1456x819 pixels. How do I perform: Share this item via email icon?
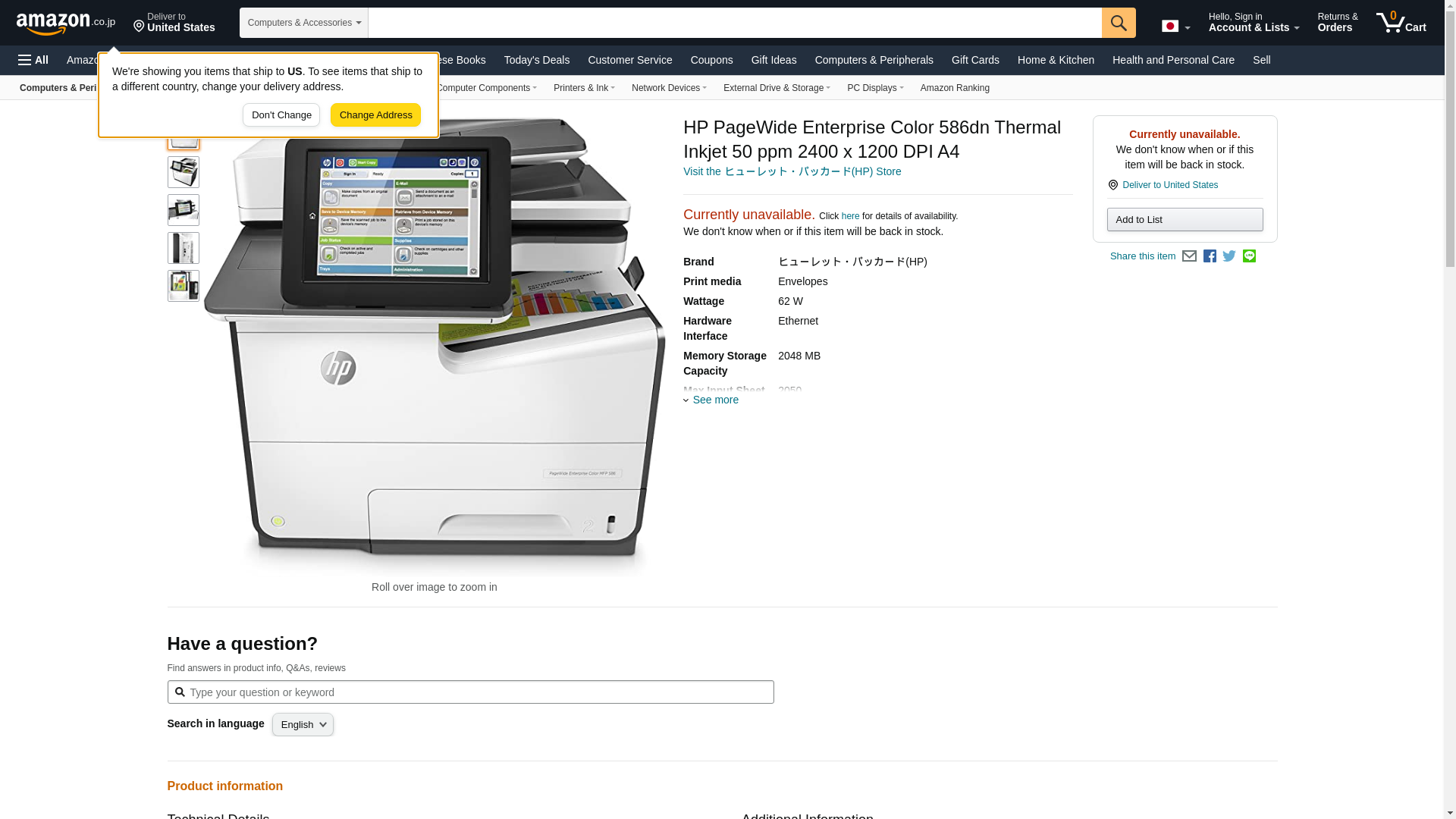[1189, 256]
